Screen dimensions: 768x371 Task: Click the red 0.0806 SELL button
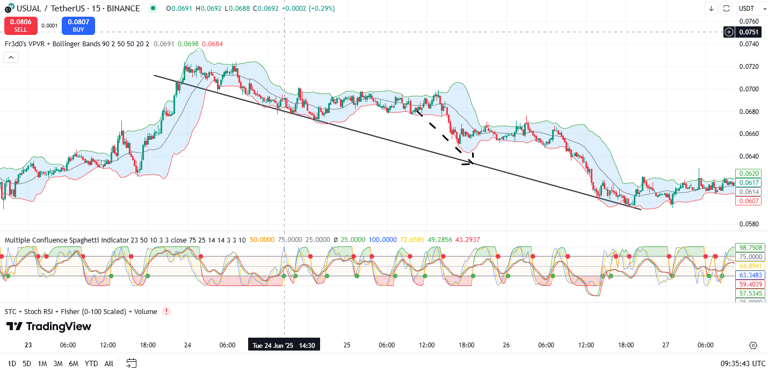(21, 25)
